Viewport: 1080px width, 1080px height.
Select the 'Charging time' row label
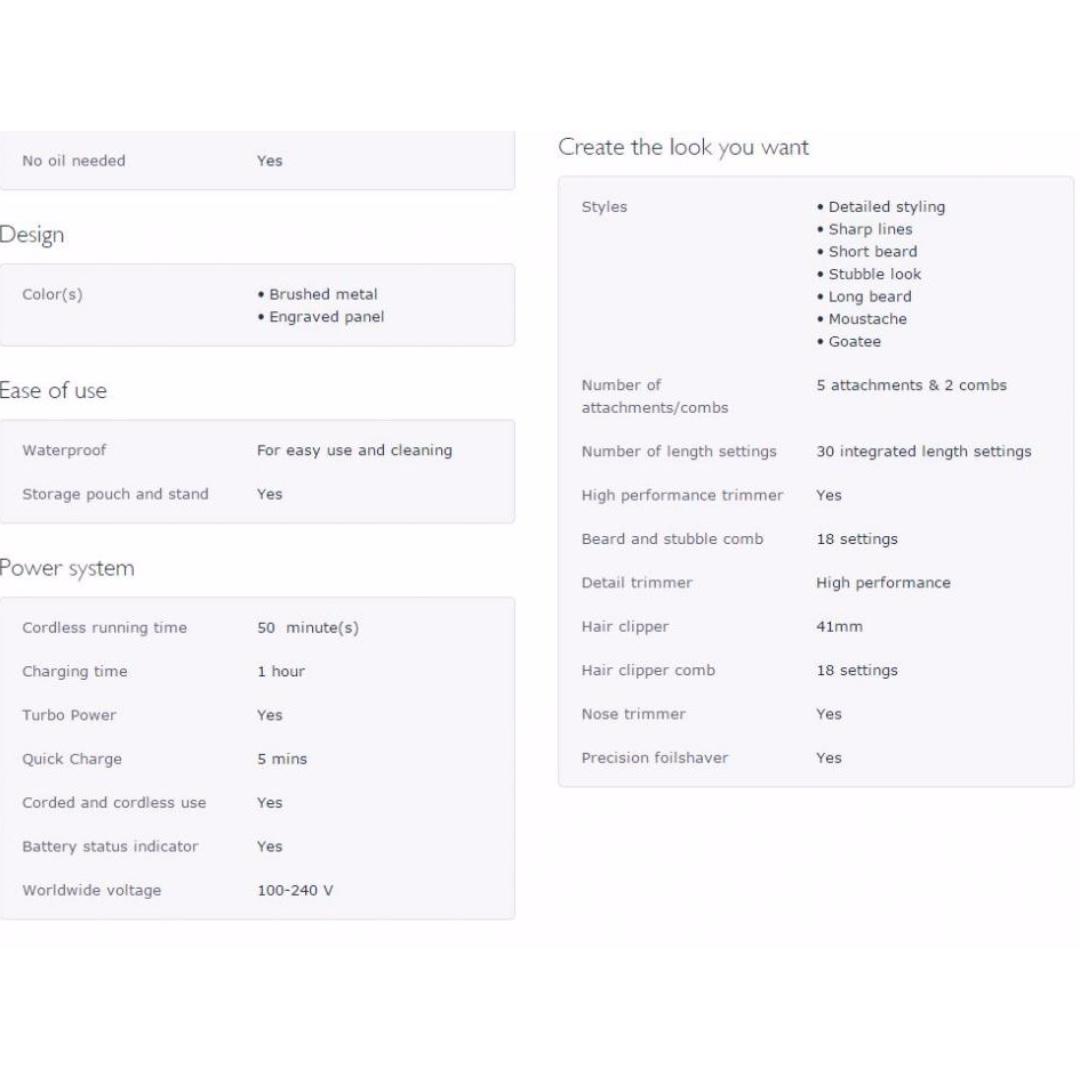[x=74, y=672]
